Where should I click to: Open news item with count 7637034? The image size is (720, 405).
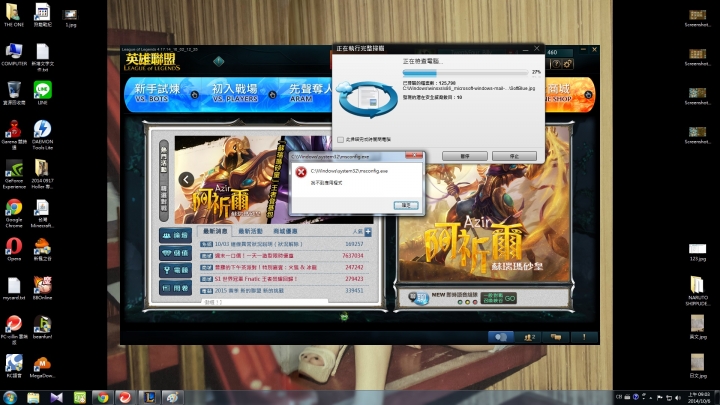(282, 255)
